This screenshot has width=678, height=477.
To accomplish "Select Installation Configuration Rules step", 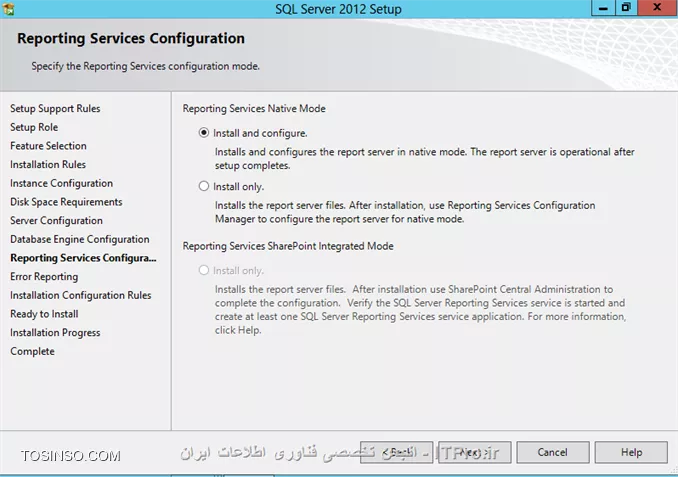I will tap(81, 295).
